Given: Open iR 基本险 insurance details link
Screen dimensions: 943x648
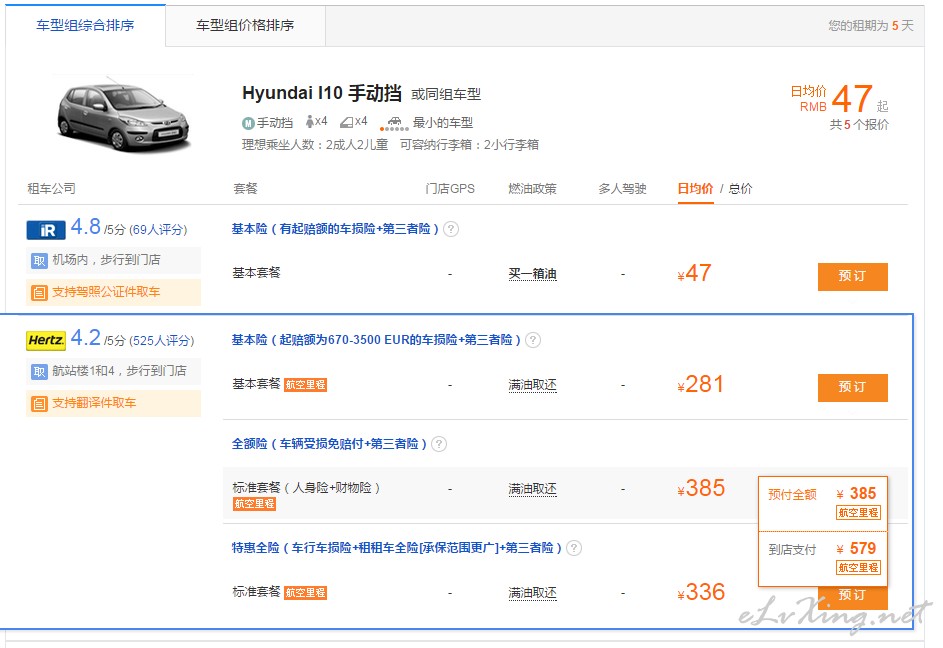Looking at the screenshot, I should (x=335, y=229).
